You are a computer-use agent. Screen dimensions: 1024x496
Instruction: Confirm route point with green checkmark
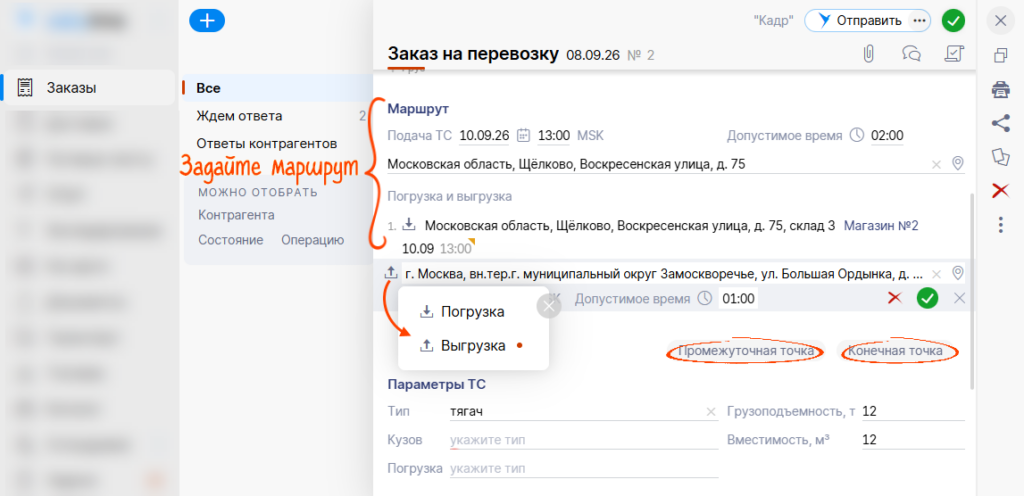[927, 298]
